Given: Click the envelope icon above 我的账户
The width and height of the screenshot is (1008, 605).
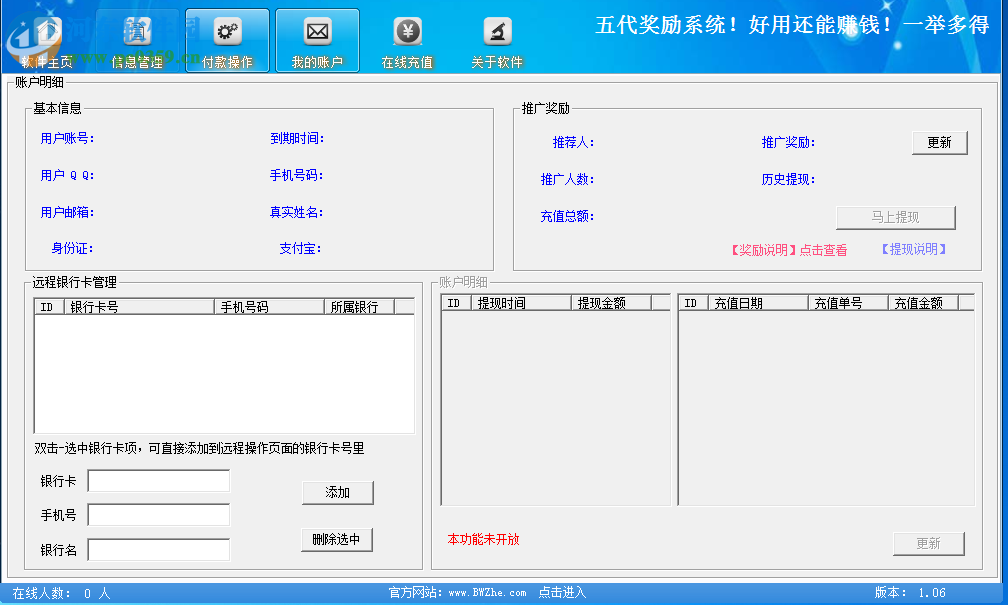Looking at the screenshot, I should (x=317, y=32).
